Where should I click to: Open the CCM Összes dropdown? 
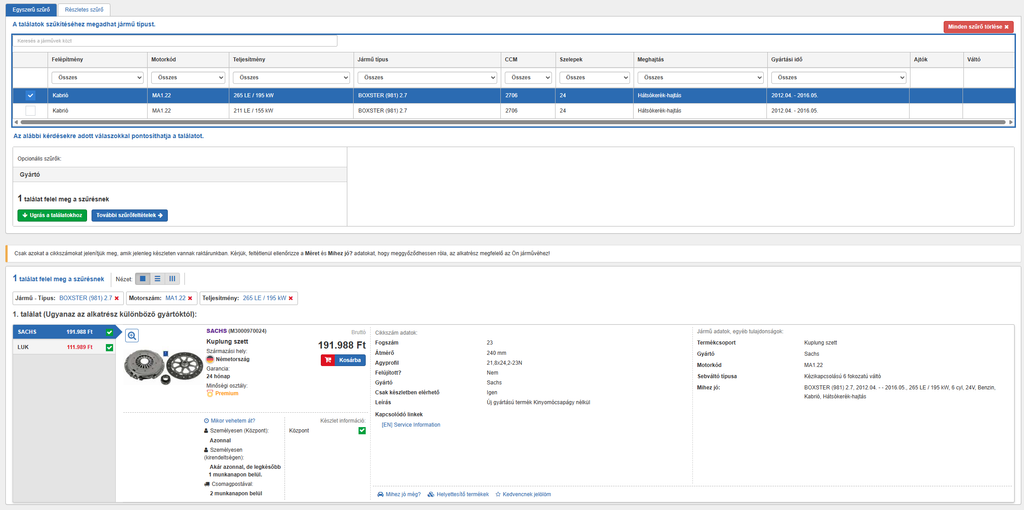click(528, 78)
